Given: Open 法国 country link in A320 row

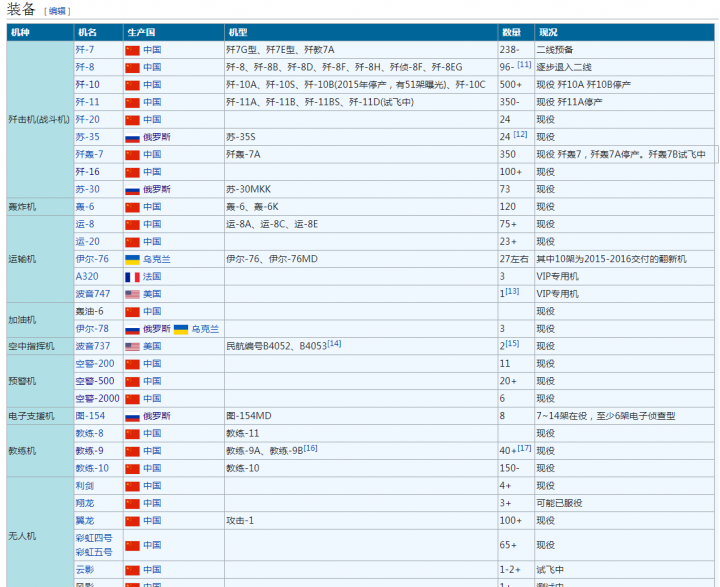Looking at the screenshot, I should click(x=152, y=277).
